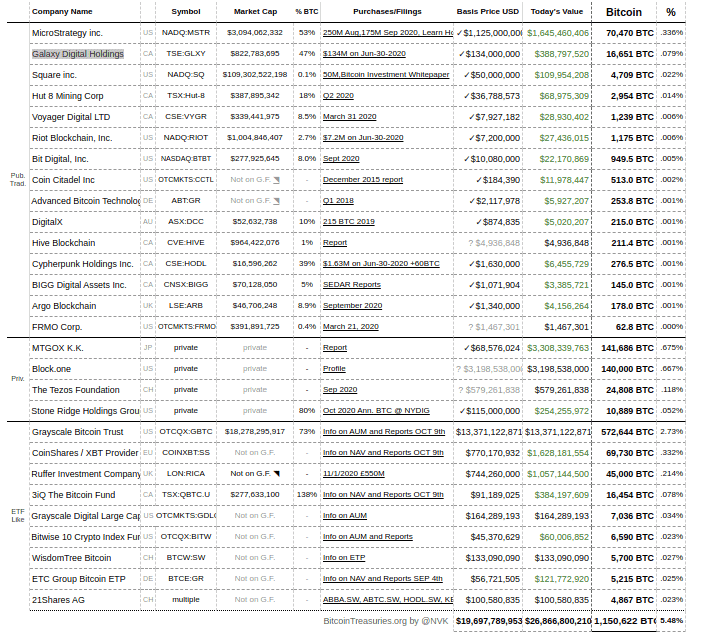Select the 'Market Cap' column header
The height and width of the screenshot is (641, 708).
255,12
